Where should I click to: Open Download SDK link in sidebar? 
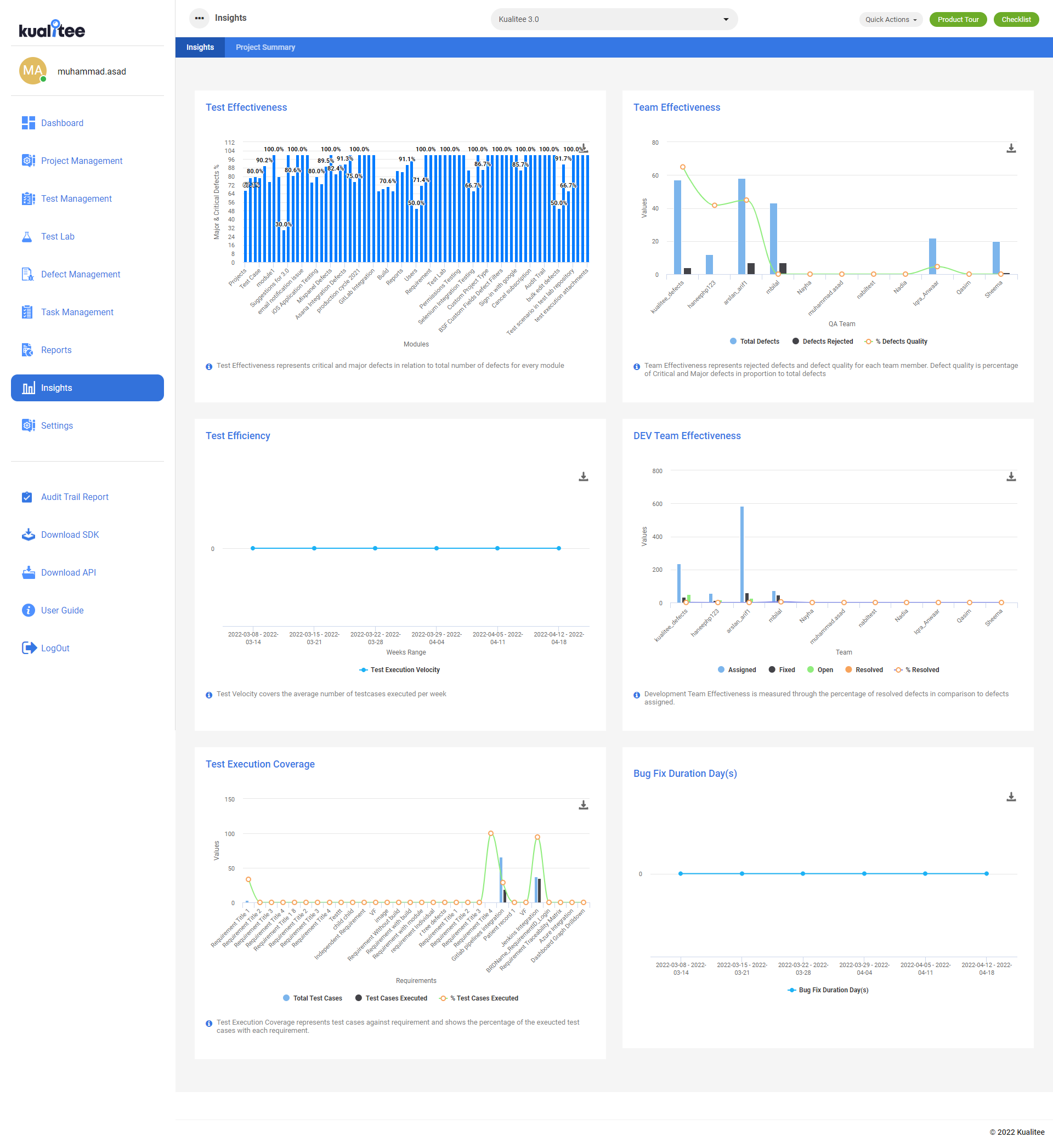[x=70, y=535]
